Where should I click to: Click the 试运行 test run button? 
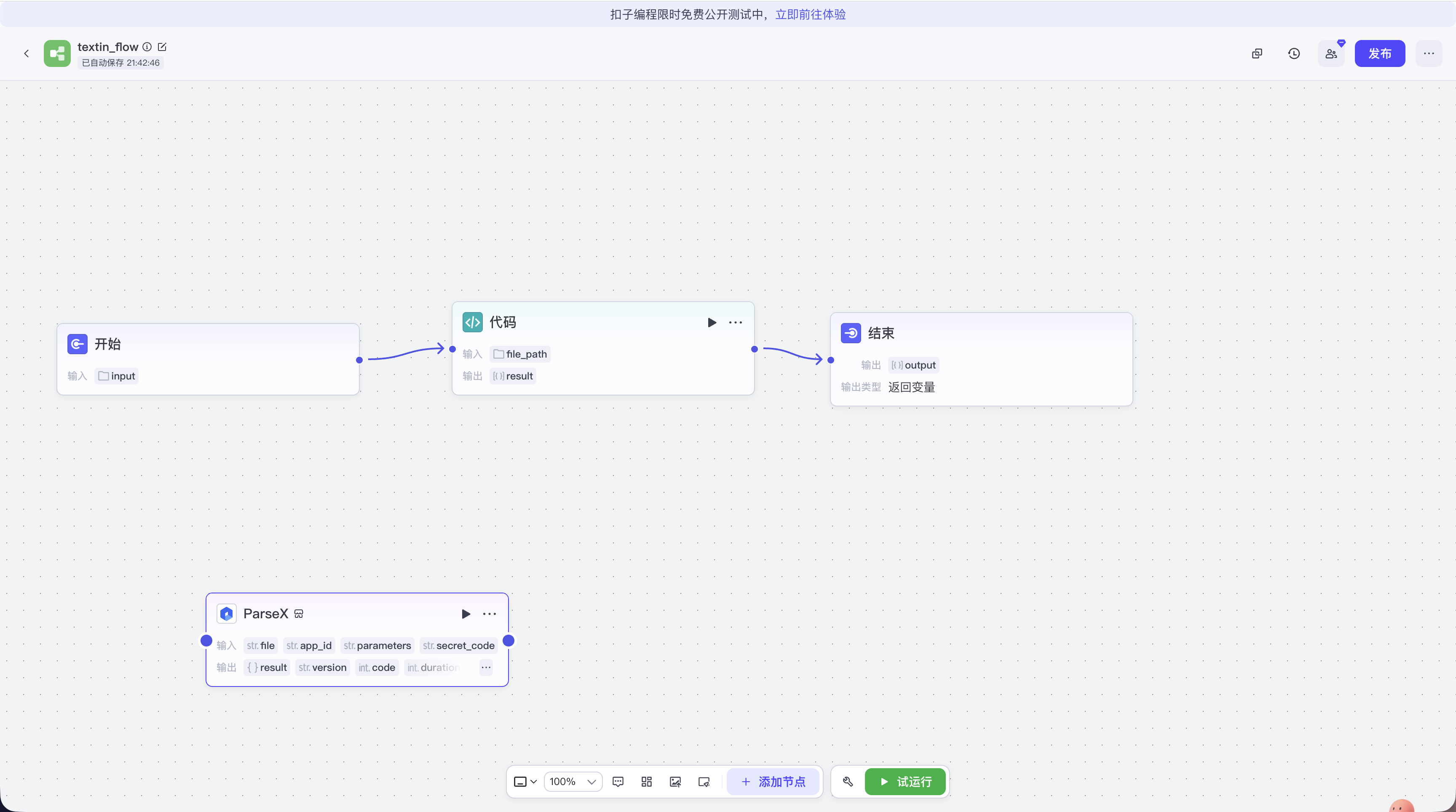[905, 782]
